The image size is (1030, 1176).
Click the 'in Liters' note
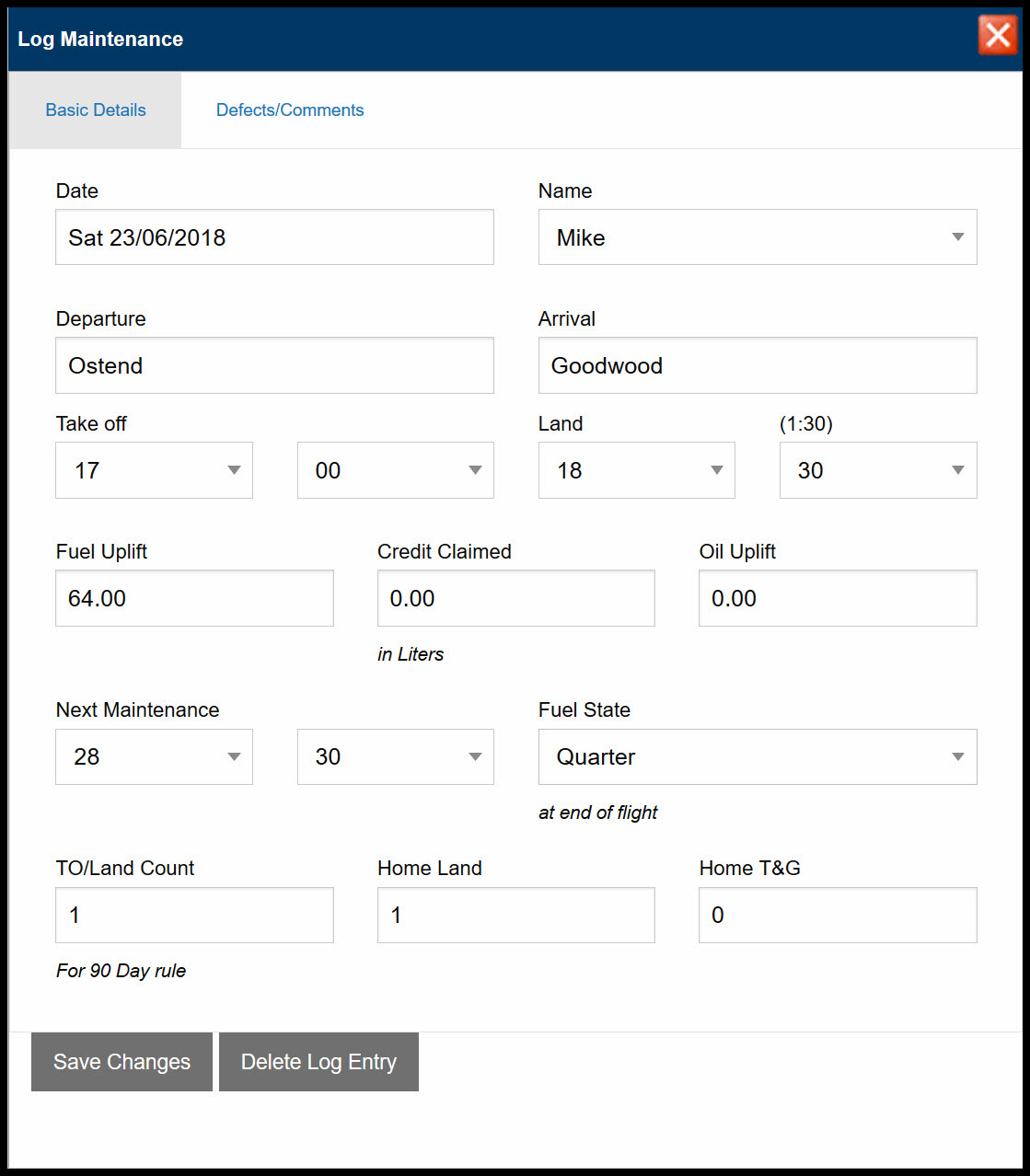(x=411, y=654)
